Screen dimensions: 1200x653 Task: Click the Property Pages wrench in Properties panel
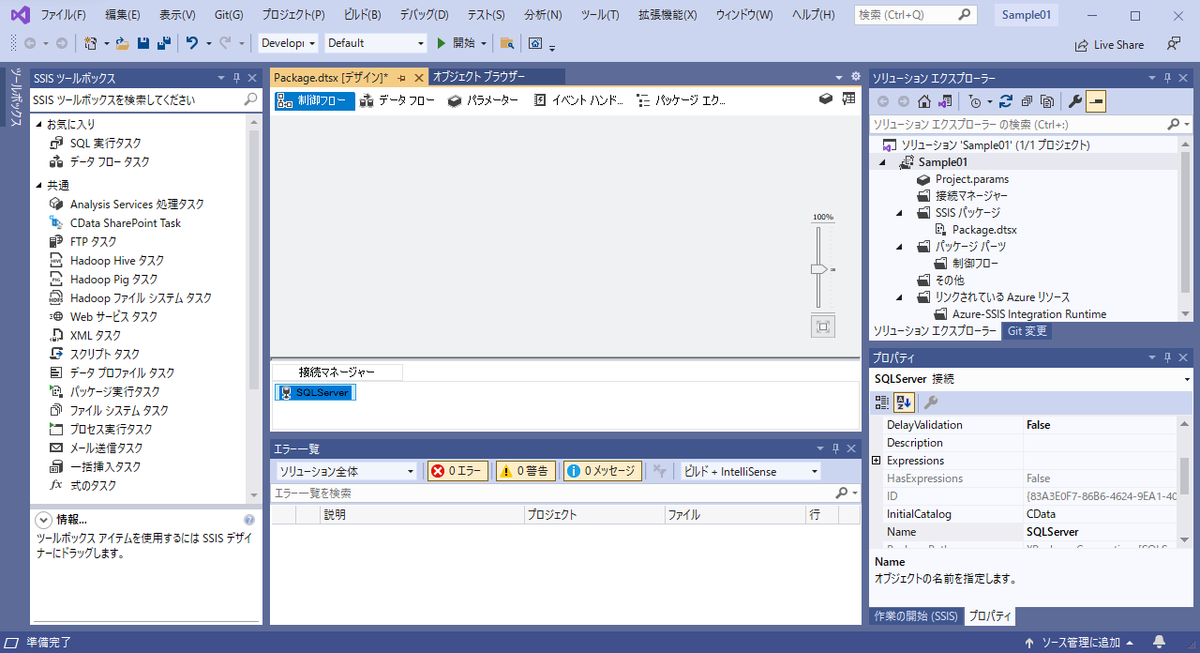coord(930,402)
